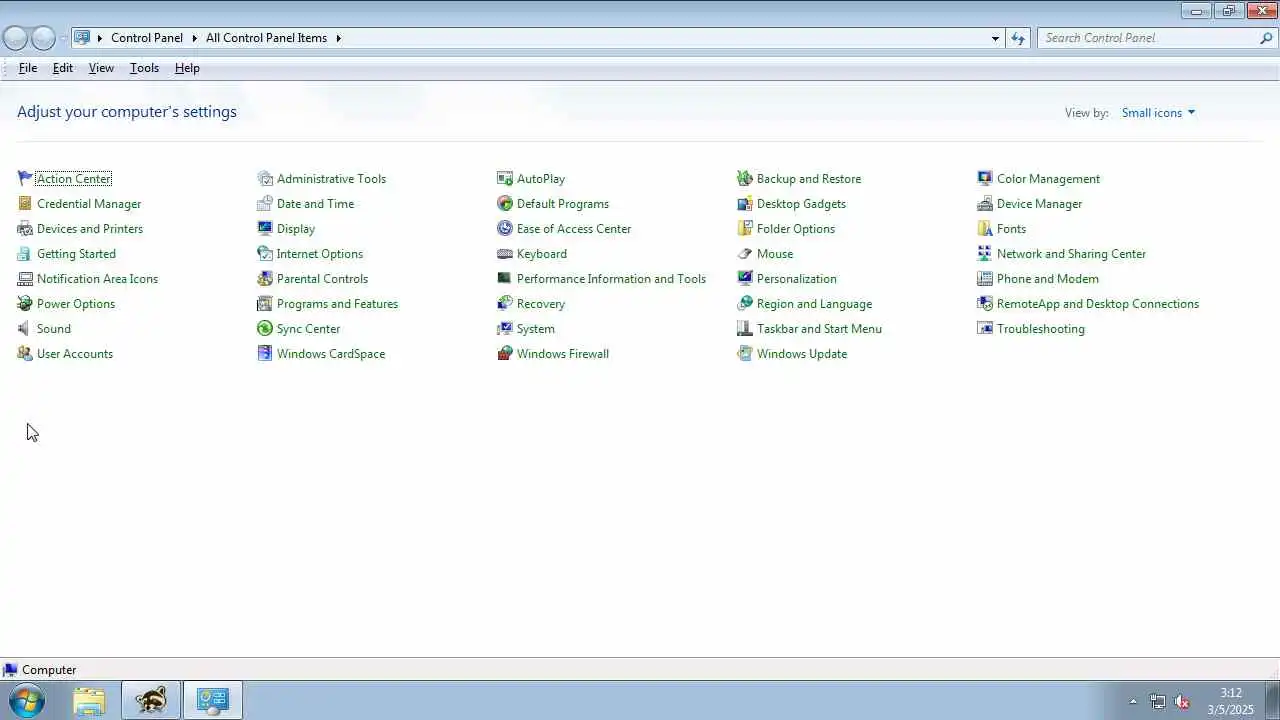
Task: Expand the address bar history dropdown
Action: [x=995, y=38]
